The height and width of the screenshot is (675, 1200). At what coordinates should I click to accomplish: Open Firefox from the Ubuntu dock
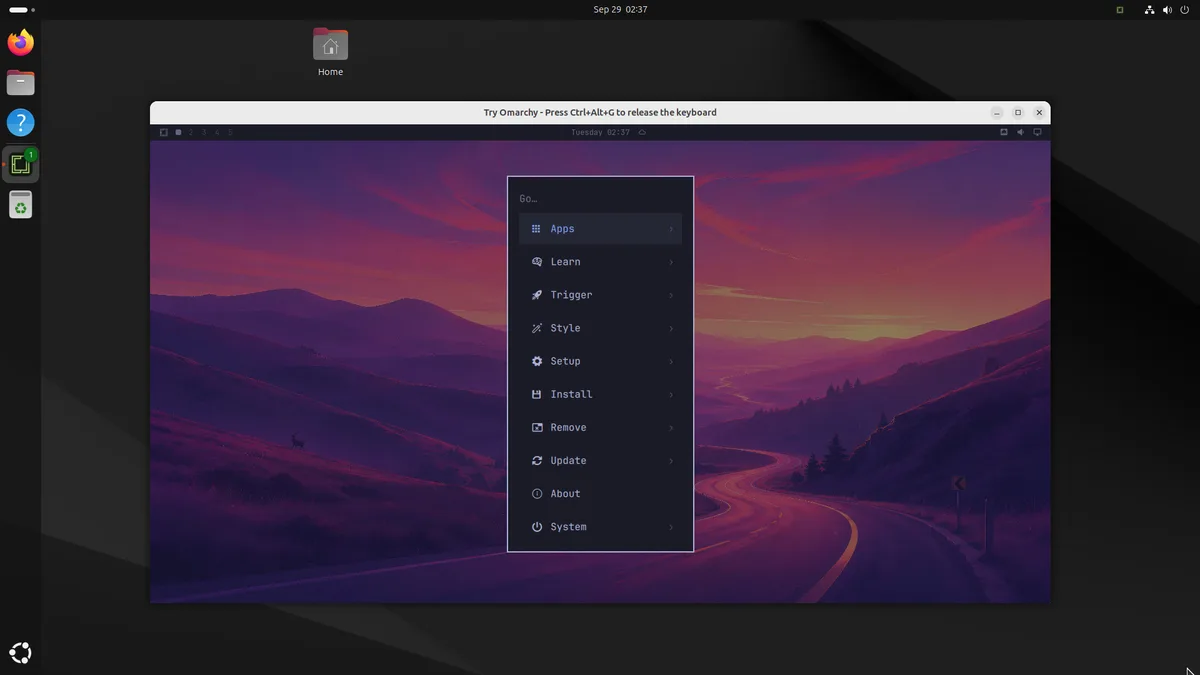click(20, 42)
